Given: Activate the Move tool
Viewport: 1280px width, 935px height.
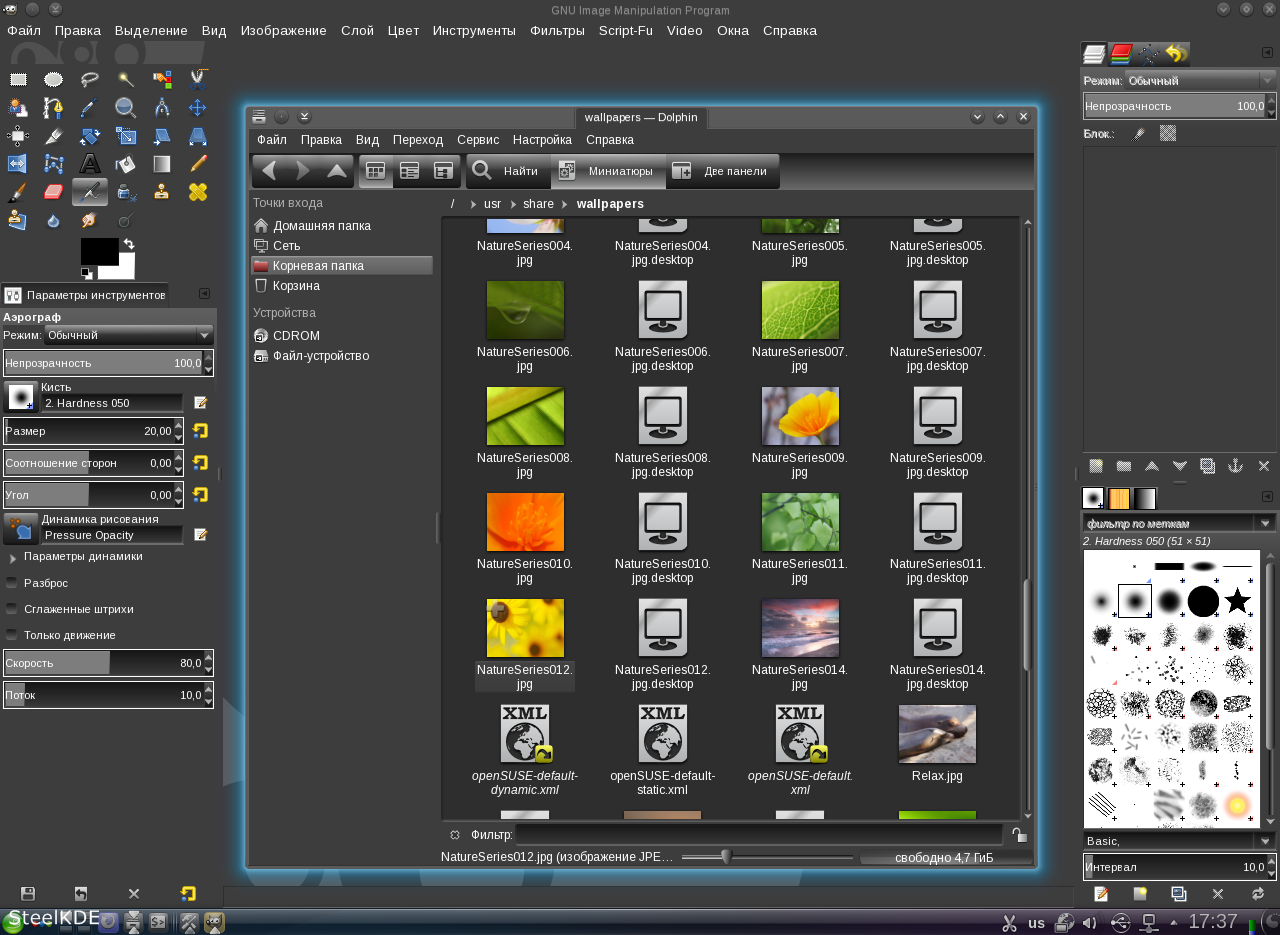Looking at the screenshot, I should click(x=198, y=108).
